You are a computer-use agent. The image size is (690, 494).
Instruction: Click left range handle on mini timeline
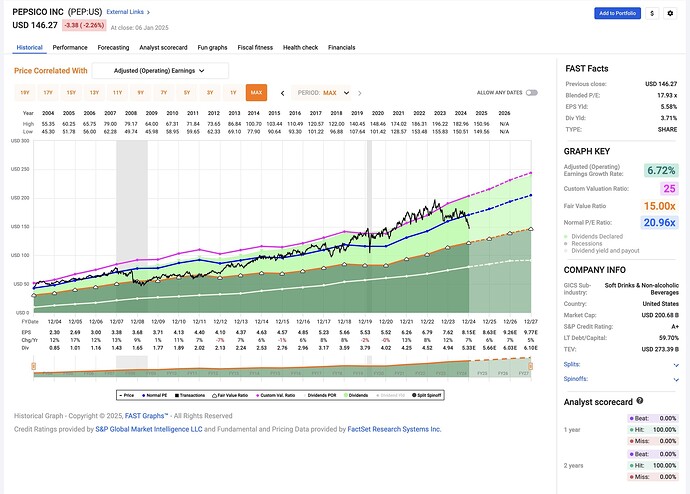(x=33, y=366)
